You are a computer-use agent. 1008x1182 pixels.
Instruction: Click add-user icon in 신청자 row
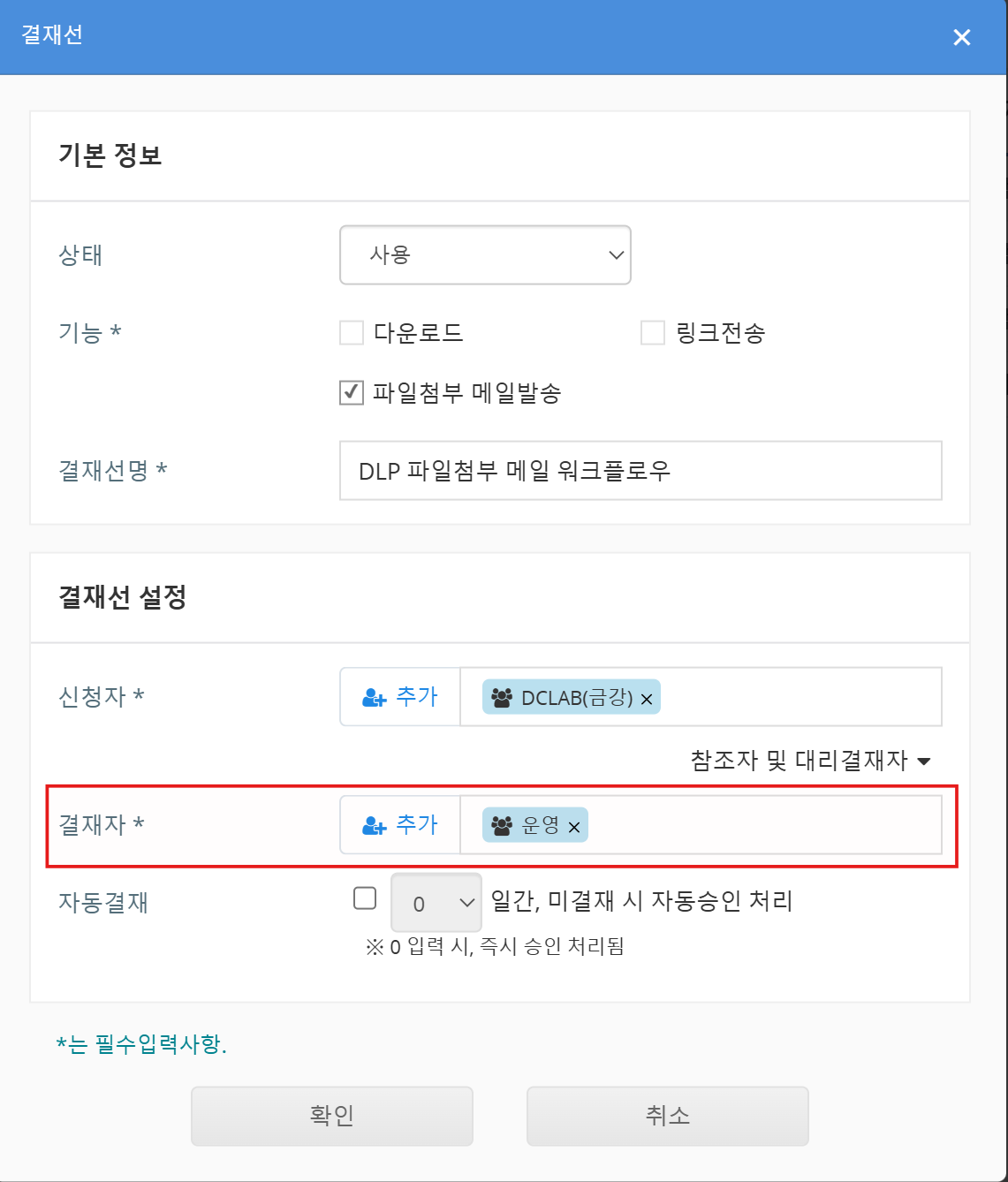coord(375,698)
